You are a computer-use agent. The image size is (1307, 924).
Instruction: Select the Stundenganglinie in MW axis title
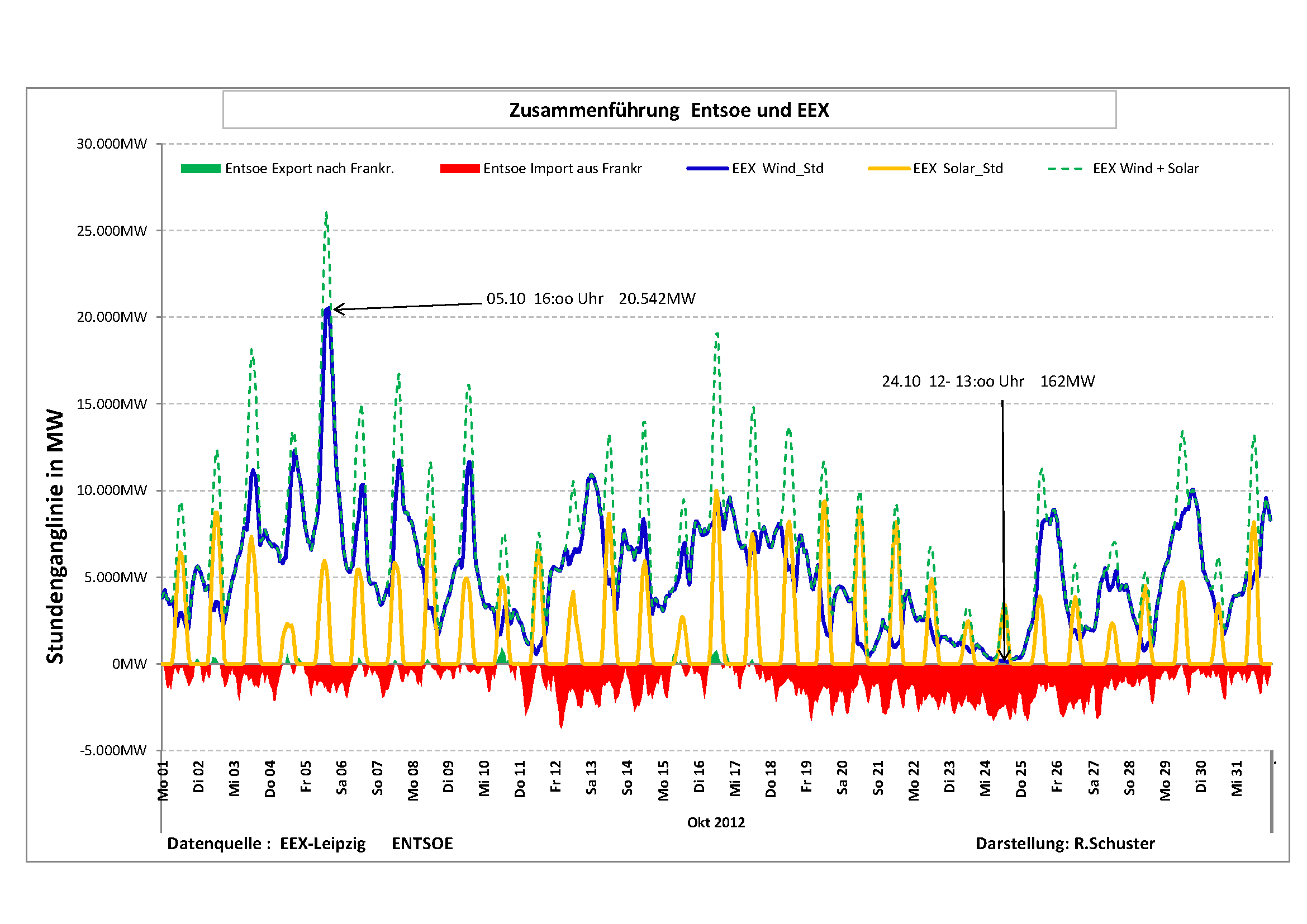(x=55, y=536)
